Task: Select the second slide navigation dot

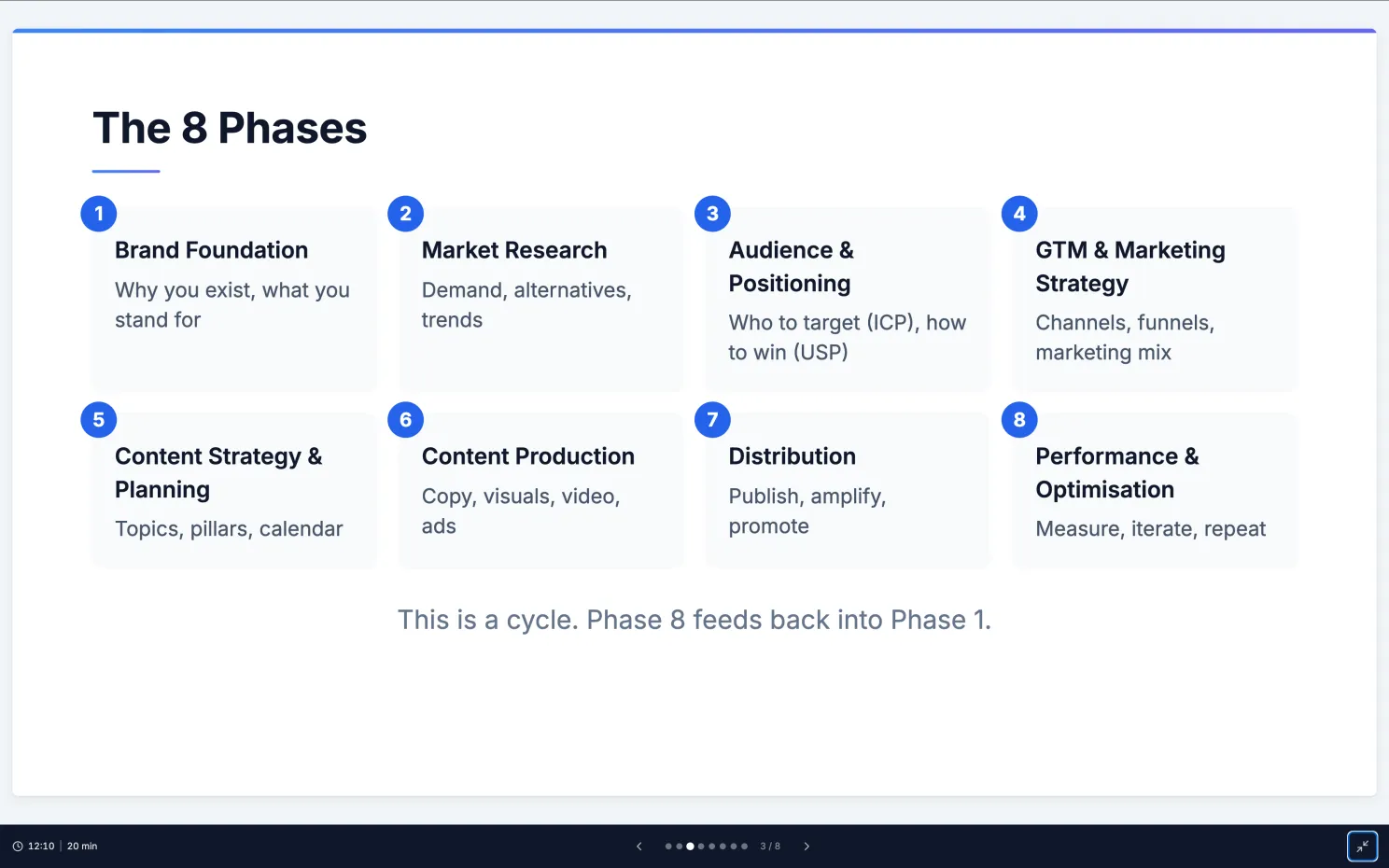Action: (680, 847)
